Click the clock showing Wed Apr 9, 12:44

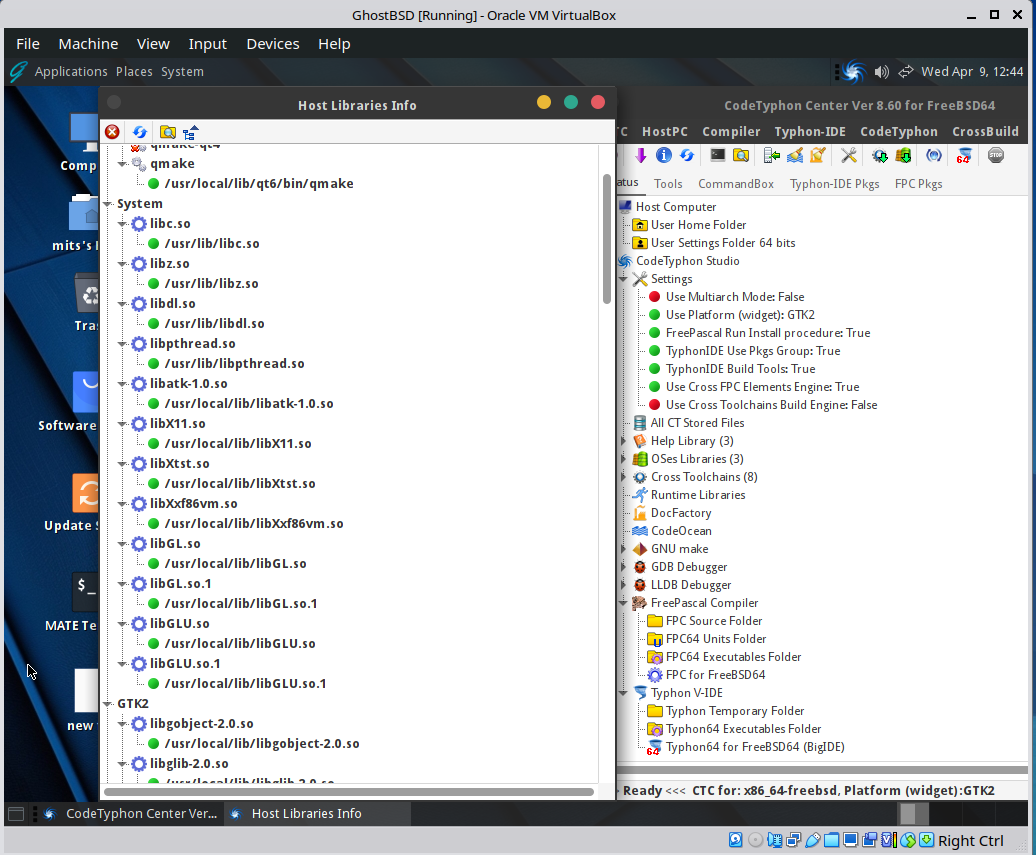click(972, 71)
